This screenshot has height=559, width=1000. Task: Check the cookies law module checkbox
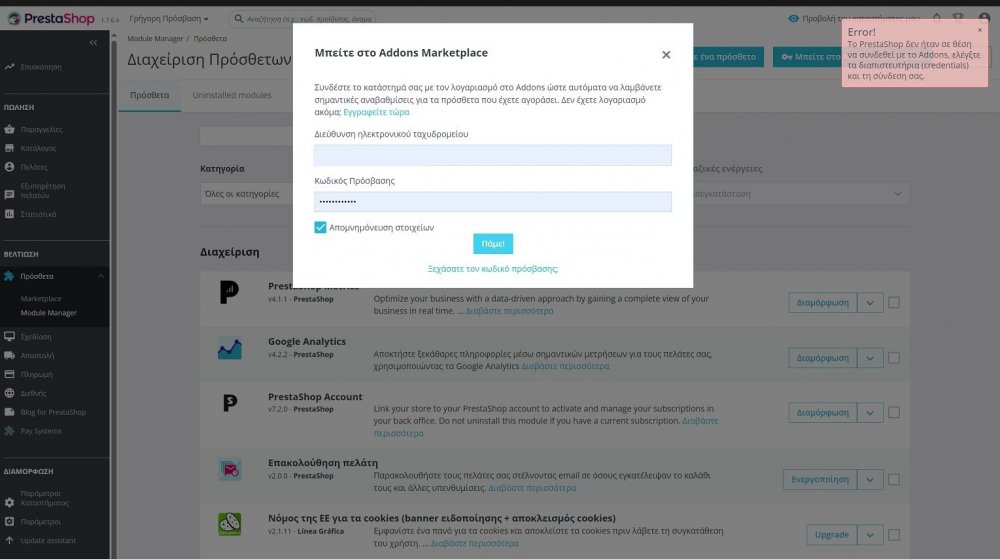[x=894, y=535]
